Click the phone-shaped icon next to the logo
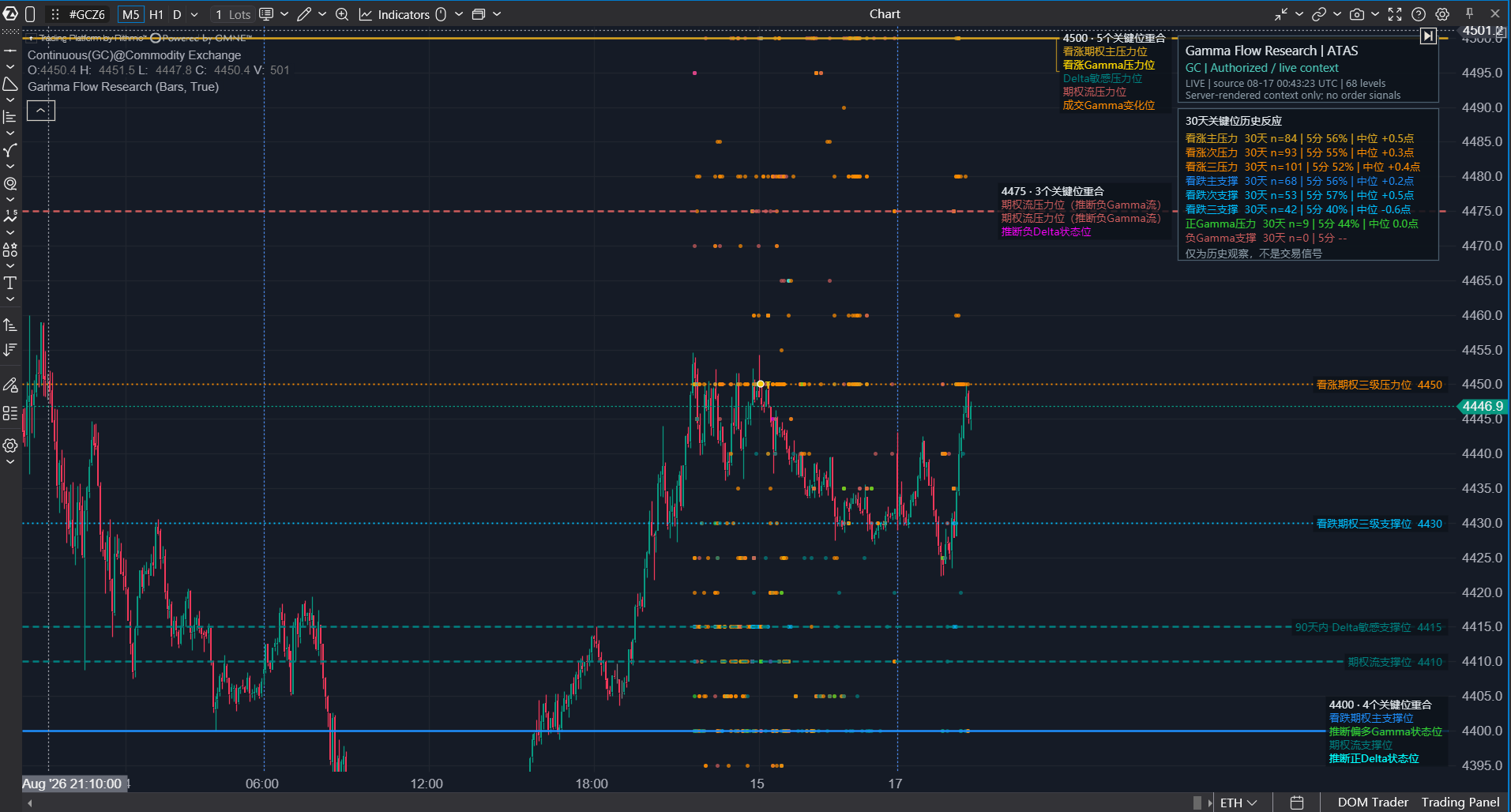This screenshot has height=812, width=1511. click(30, 14)
